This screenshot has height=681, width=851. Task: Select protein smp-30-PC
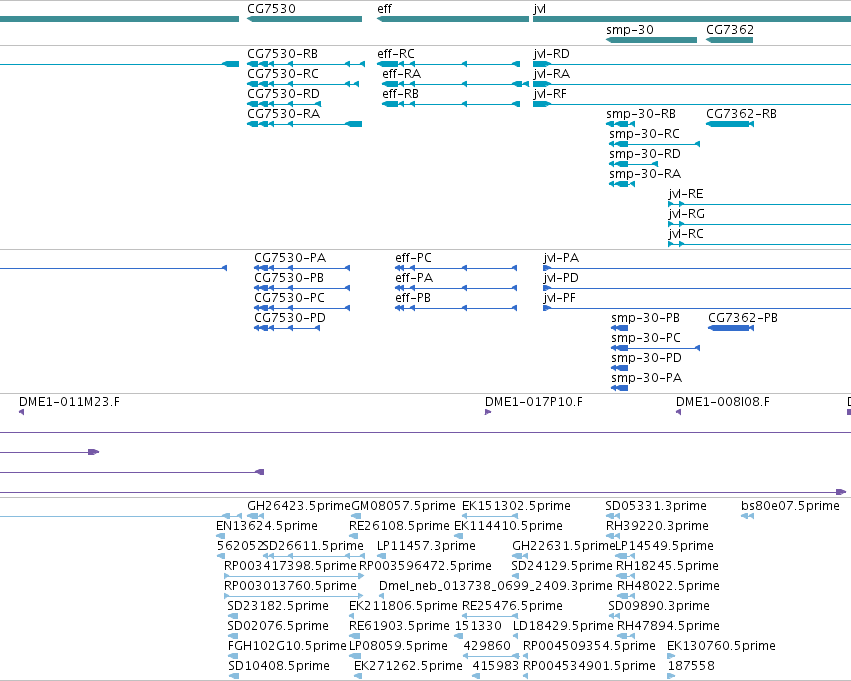point(656,348)
